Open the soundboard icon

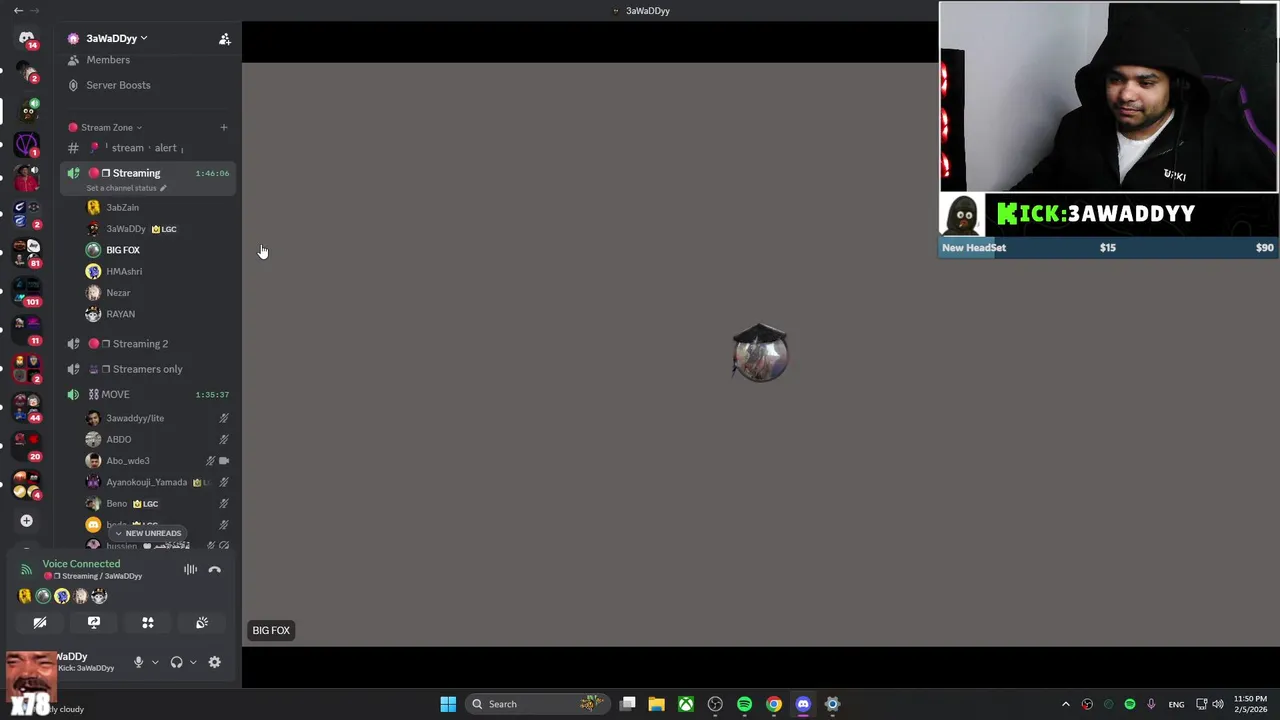pyautogui.click(x=202, y=623)
